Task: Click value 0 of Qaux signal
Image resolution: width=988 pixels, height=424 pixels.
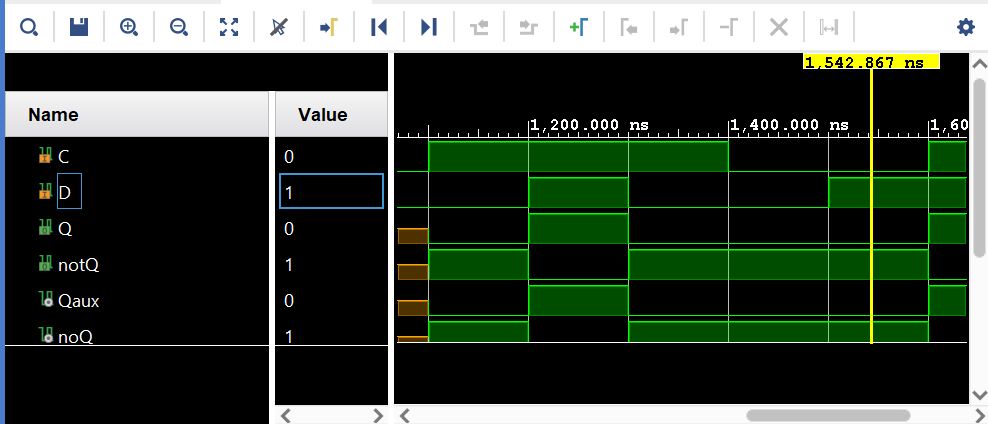Action: pos(289,301)
